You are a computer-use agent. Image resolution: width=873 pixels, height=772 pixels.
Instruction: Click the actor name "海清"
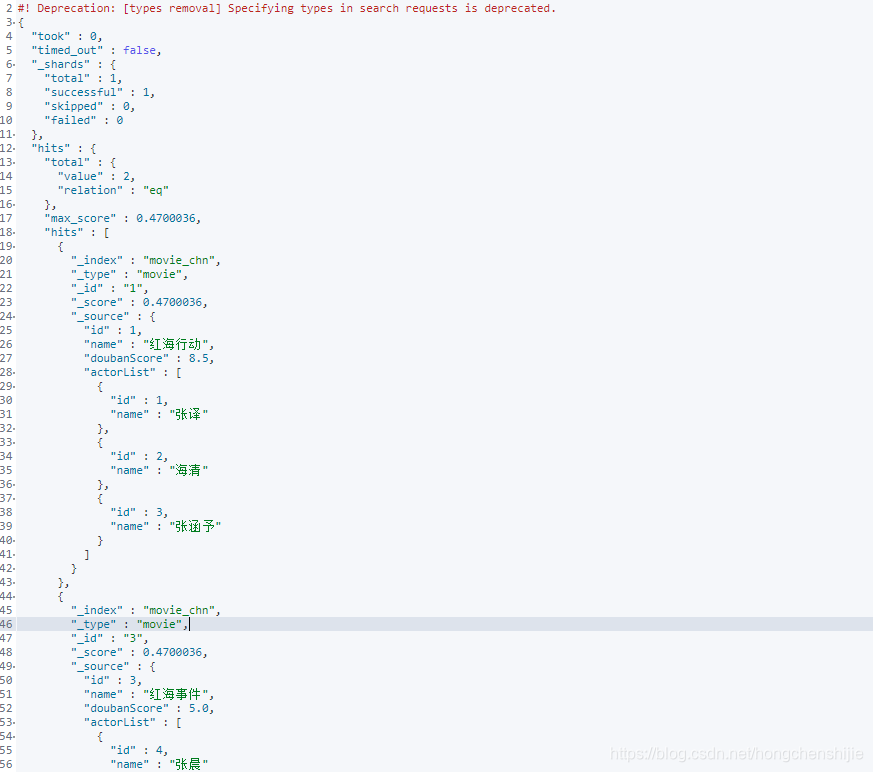(x=189, y=470)
